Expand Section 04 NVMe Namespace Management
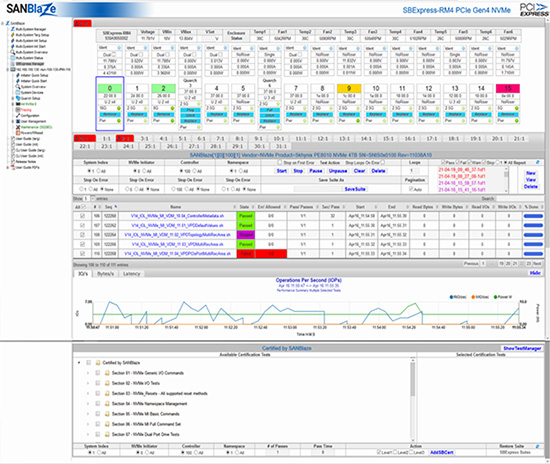Viewport: 550px width, 464px height. click(88, 404)
